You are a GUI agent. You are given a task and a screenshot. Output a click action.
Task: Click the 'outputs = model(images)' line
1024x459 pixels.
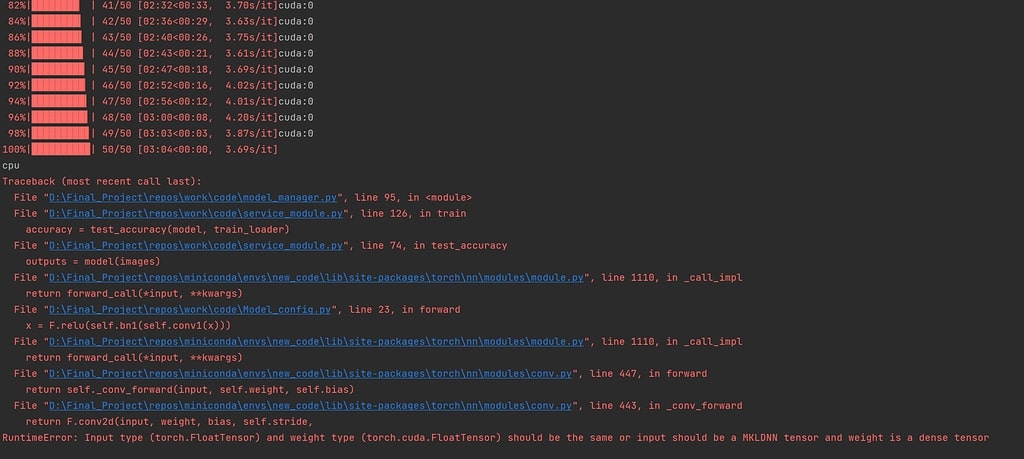tap(93, 261)
